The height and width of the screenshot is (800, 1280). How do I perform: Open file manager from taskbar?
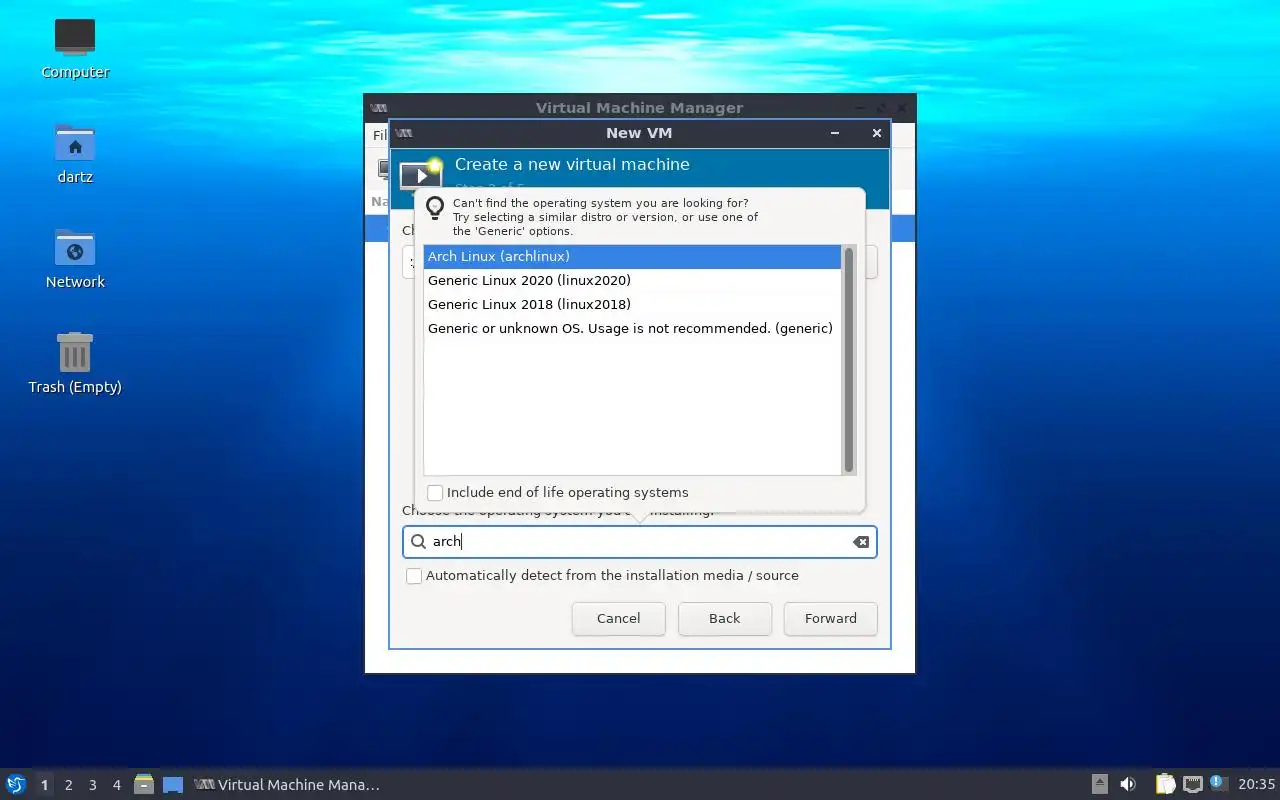144,785
